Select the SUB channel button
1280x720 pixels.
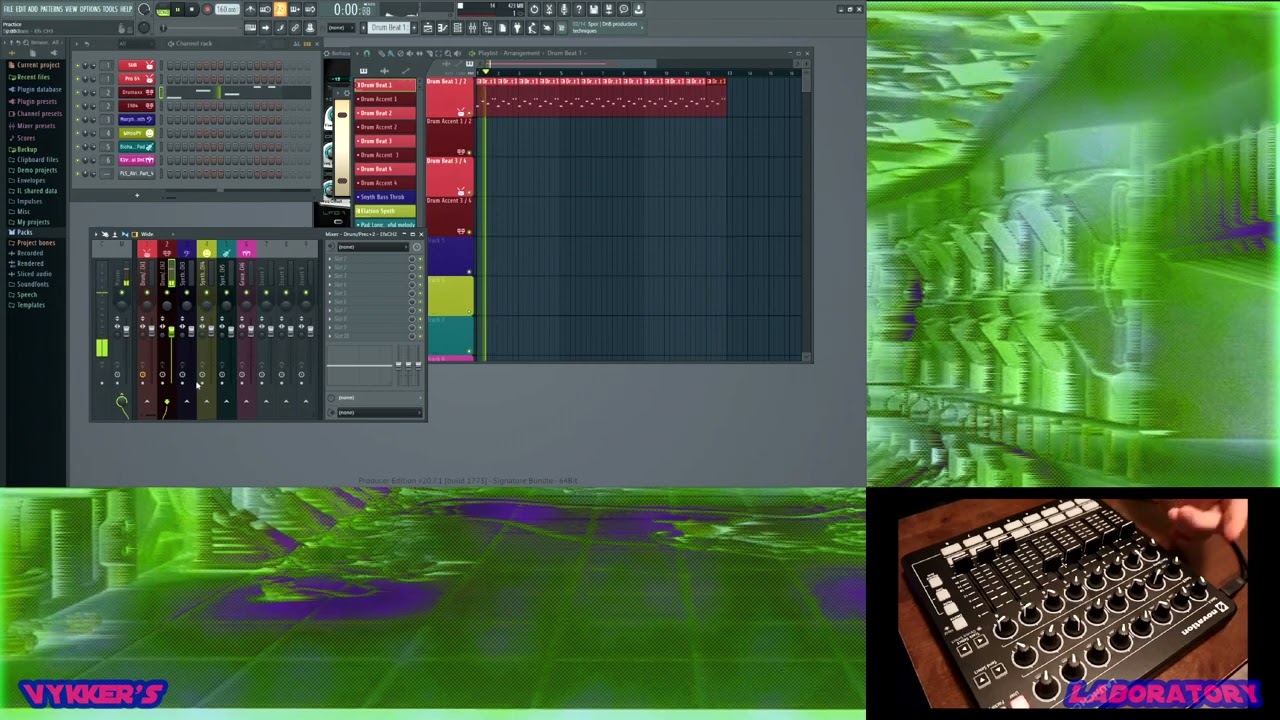coord(137,65)
